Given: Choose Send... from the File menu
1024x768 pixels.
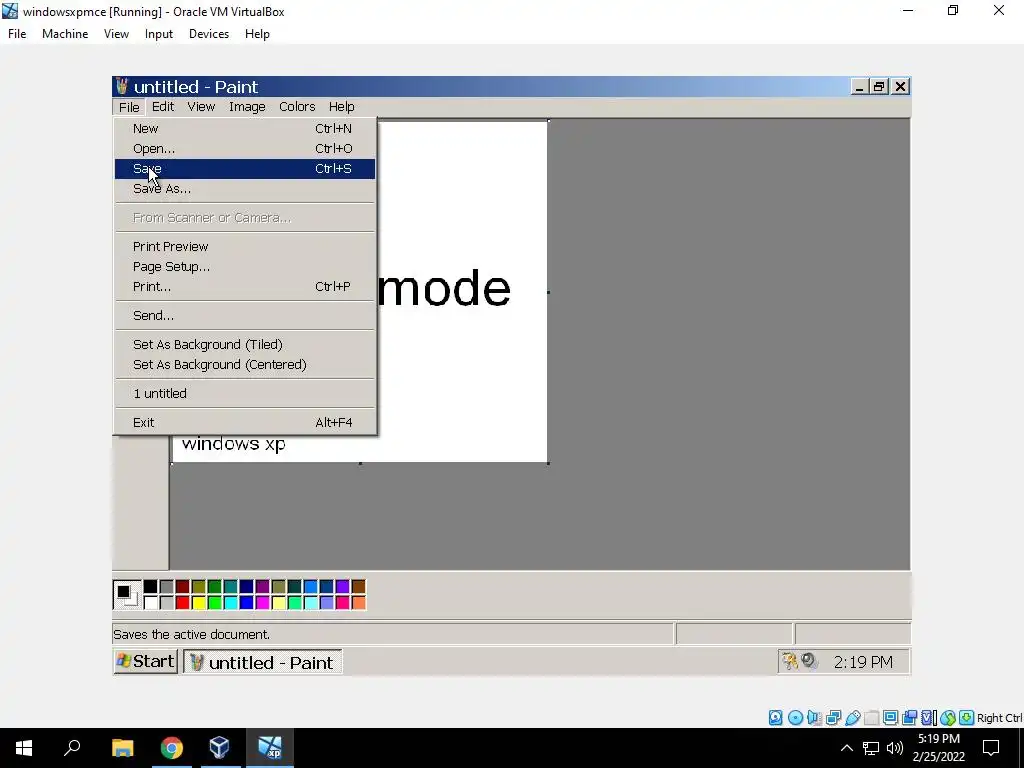Looking at the screenshot, I should coord(245,315).
